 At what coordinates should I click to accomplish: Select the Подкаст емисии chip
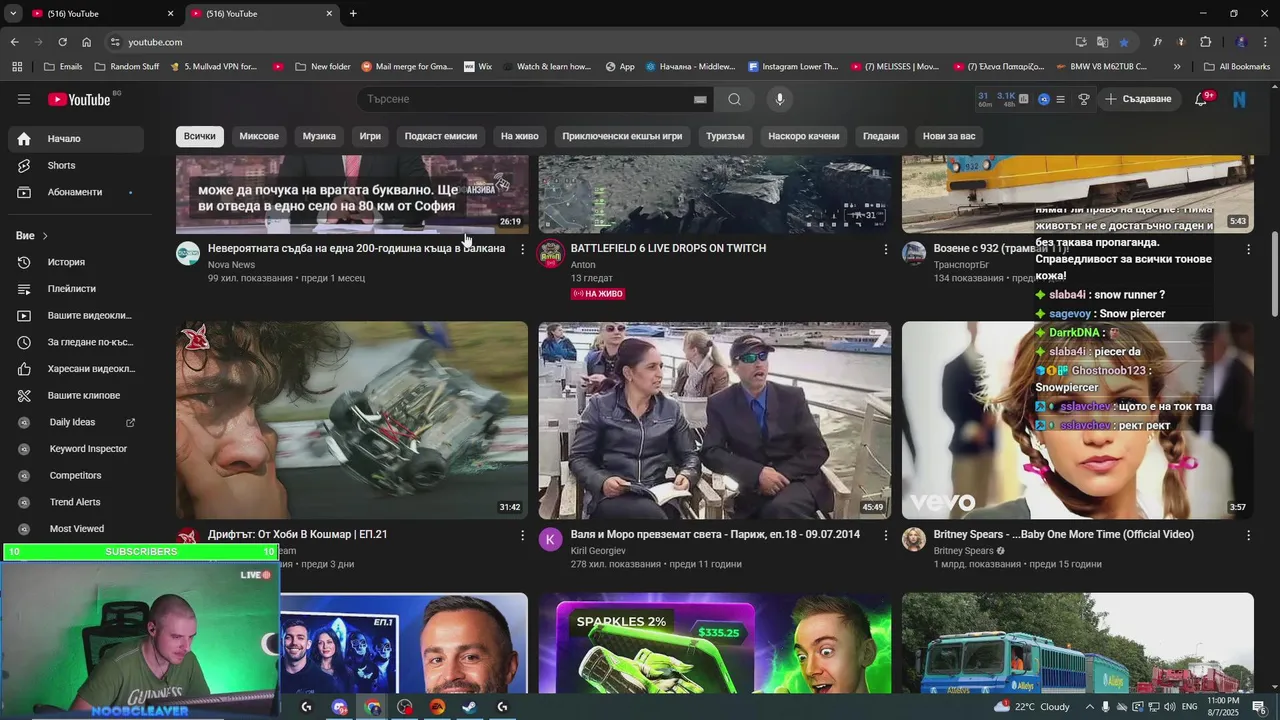tap(441, 136)
